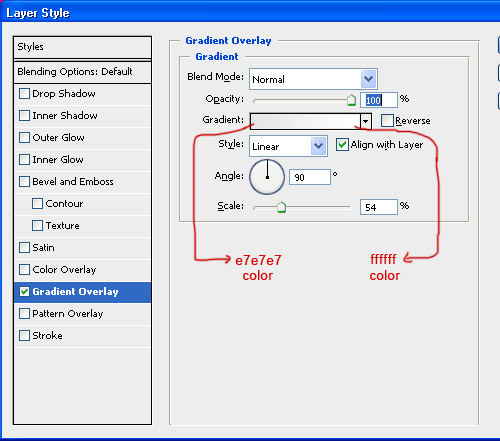Image resolution: width=500 pixels, height=441 pixels.
Task: Tick the Inner Shadow checkbox
Action: click(x=24, y=116)
